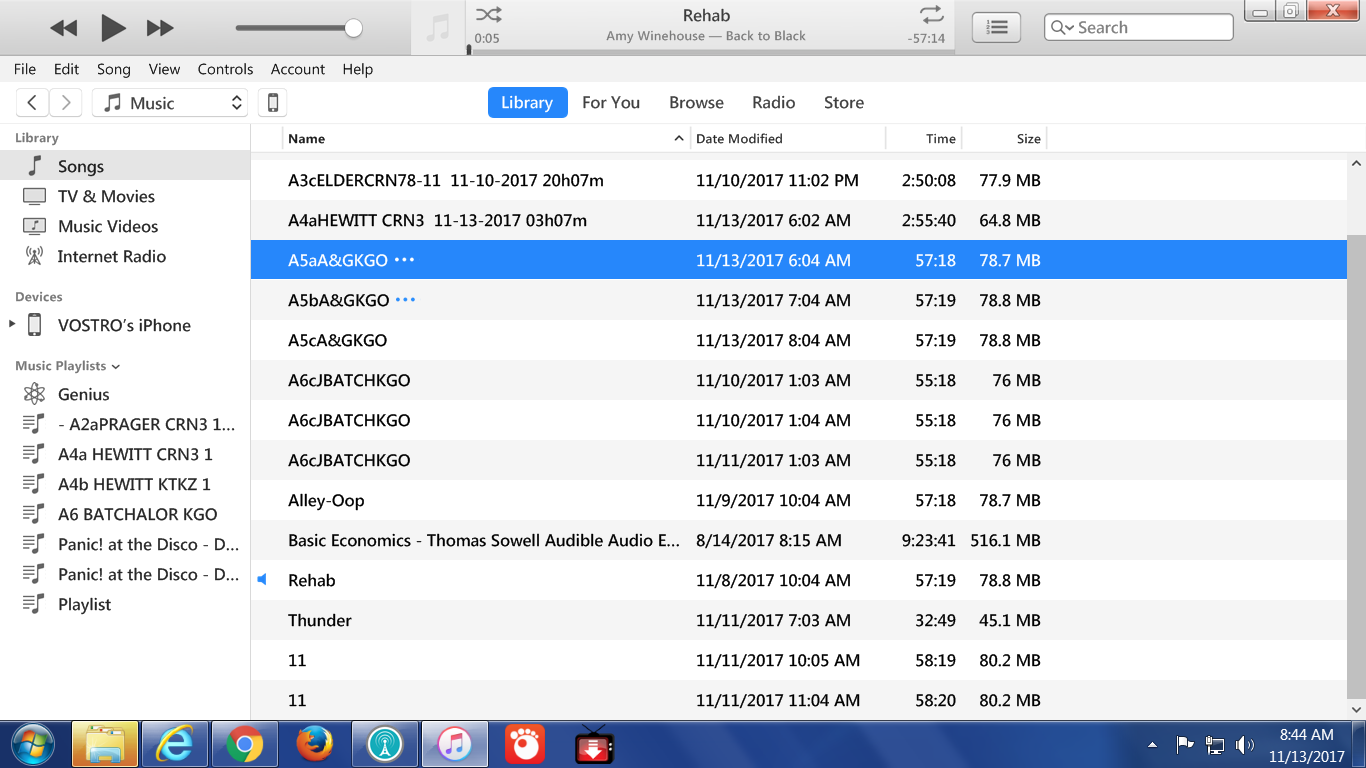
Task: Go back with the left arrow button
Action: coord(32,102)
